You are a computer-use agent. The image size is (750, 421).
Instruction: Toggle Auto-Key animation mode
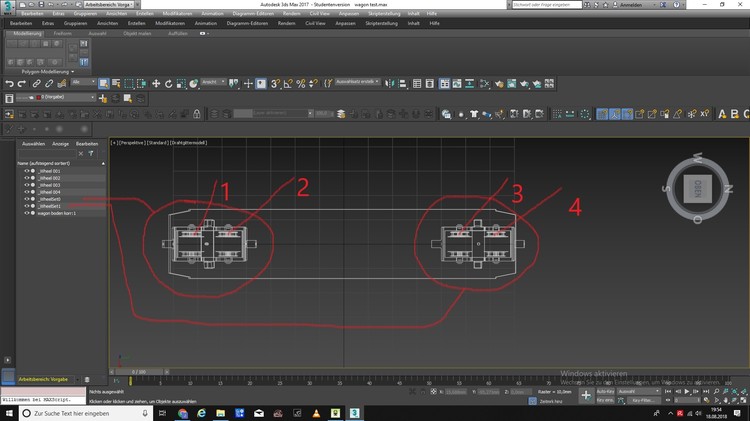click(x=605, y=391)
